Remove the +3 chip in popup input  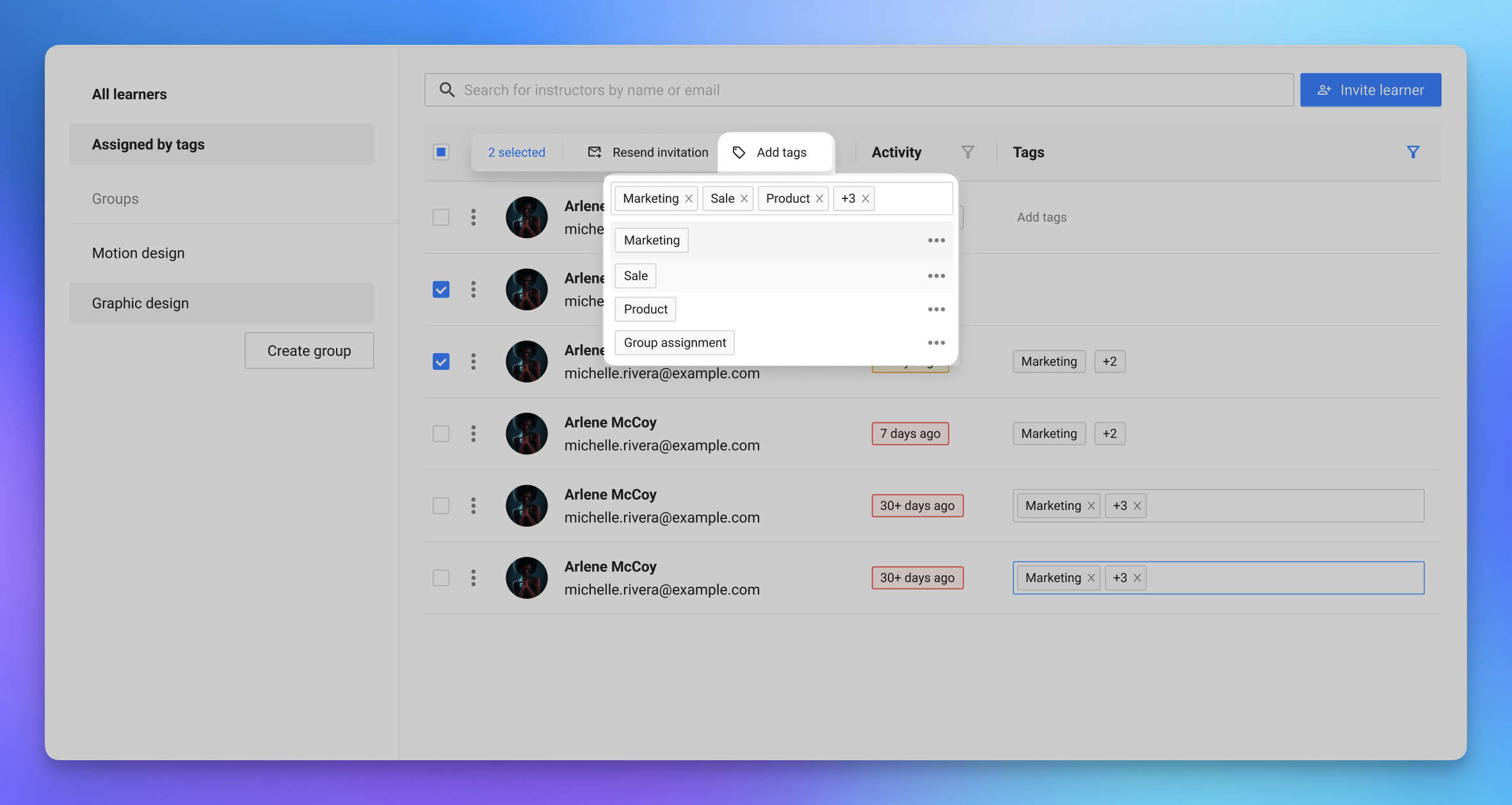(x=865, y=198)
